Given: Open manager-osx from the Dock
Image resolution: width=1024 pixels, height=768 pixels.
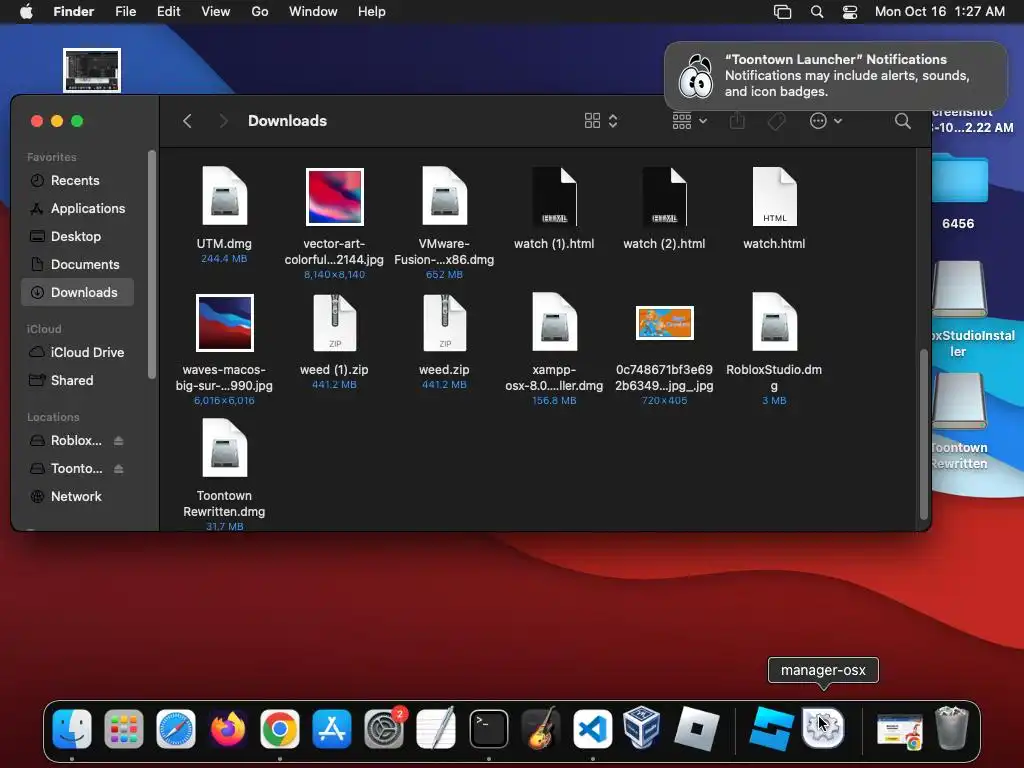Looking at the screenshot, I should pos(823,727).
